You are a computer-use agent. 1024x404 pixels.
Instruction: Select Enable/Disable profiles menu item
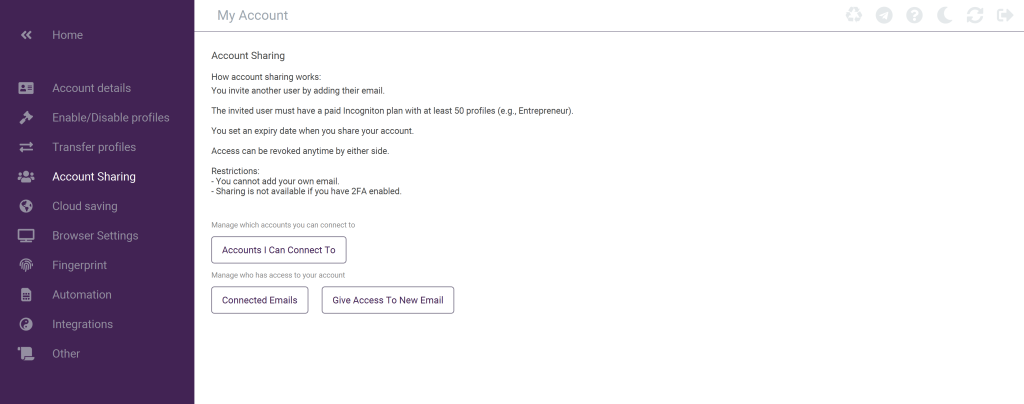(x=110, y=118)
